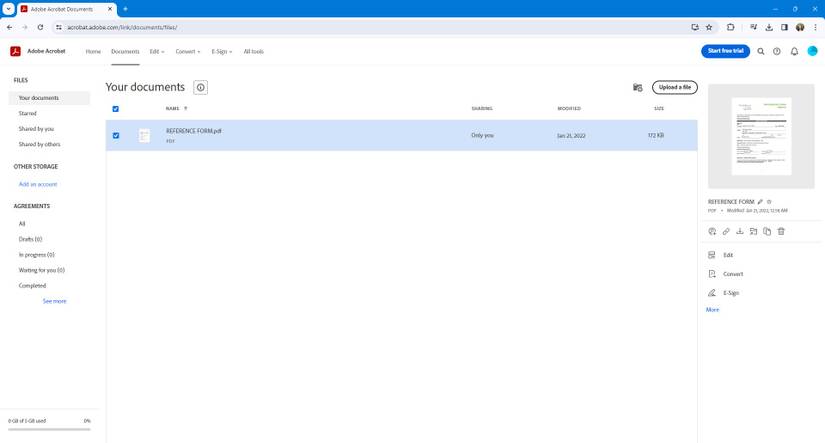Copy the file link using the link icon
The image size is (825, 443).
coord(726,231)
